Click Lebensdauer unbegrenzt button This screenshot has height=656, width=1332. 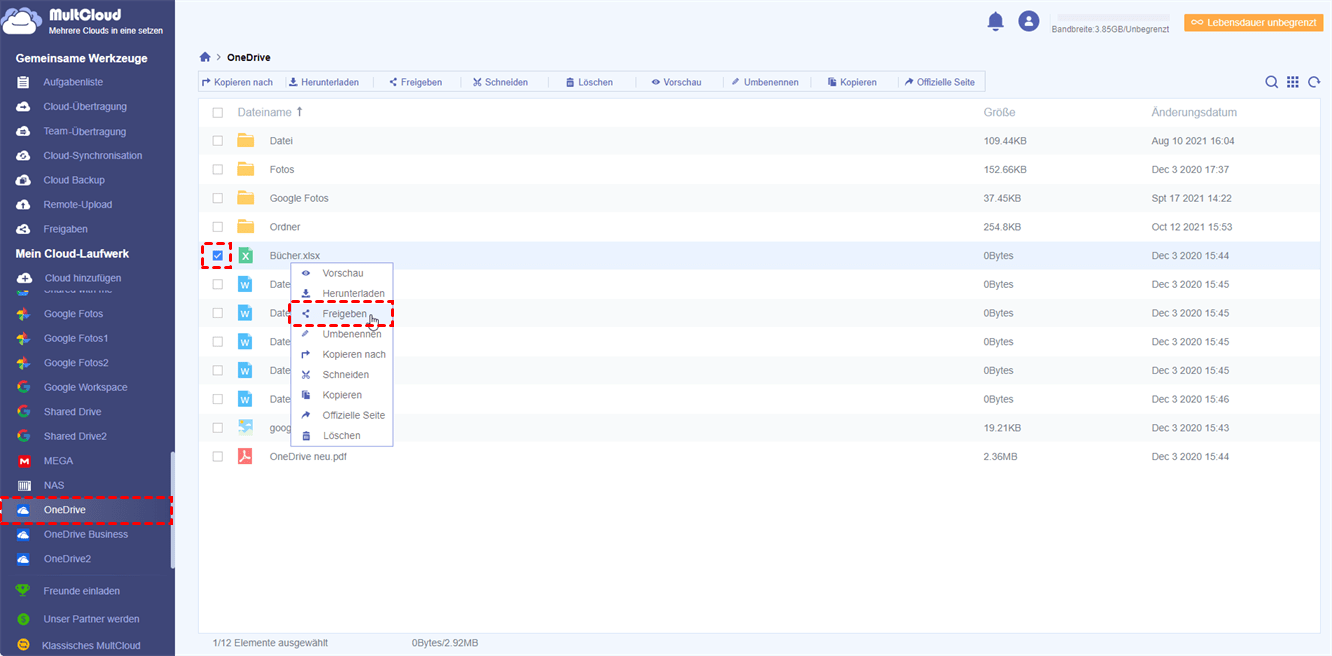1253,22
